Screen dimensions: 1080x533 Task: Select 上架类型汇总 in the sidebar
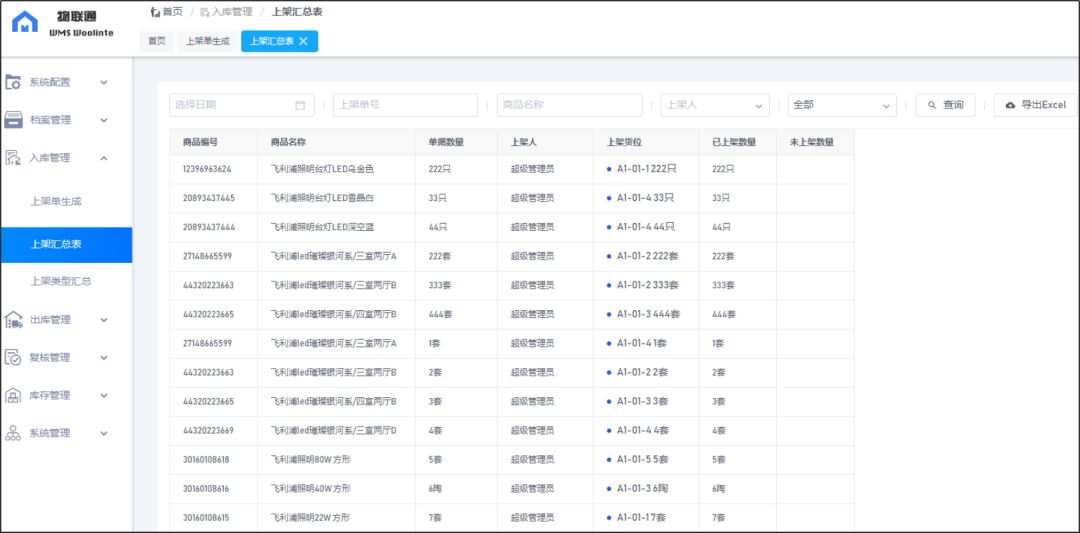[61, 281]
